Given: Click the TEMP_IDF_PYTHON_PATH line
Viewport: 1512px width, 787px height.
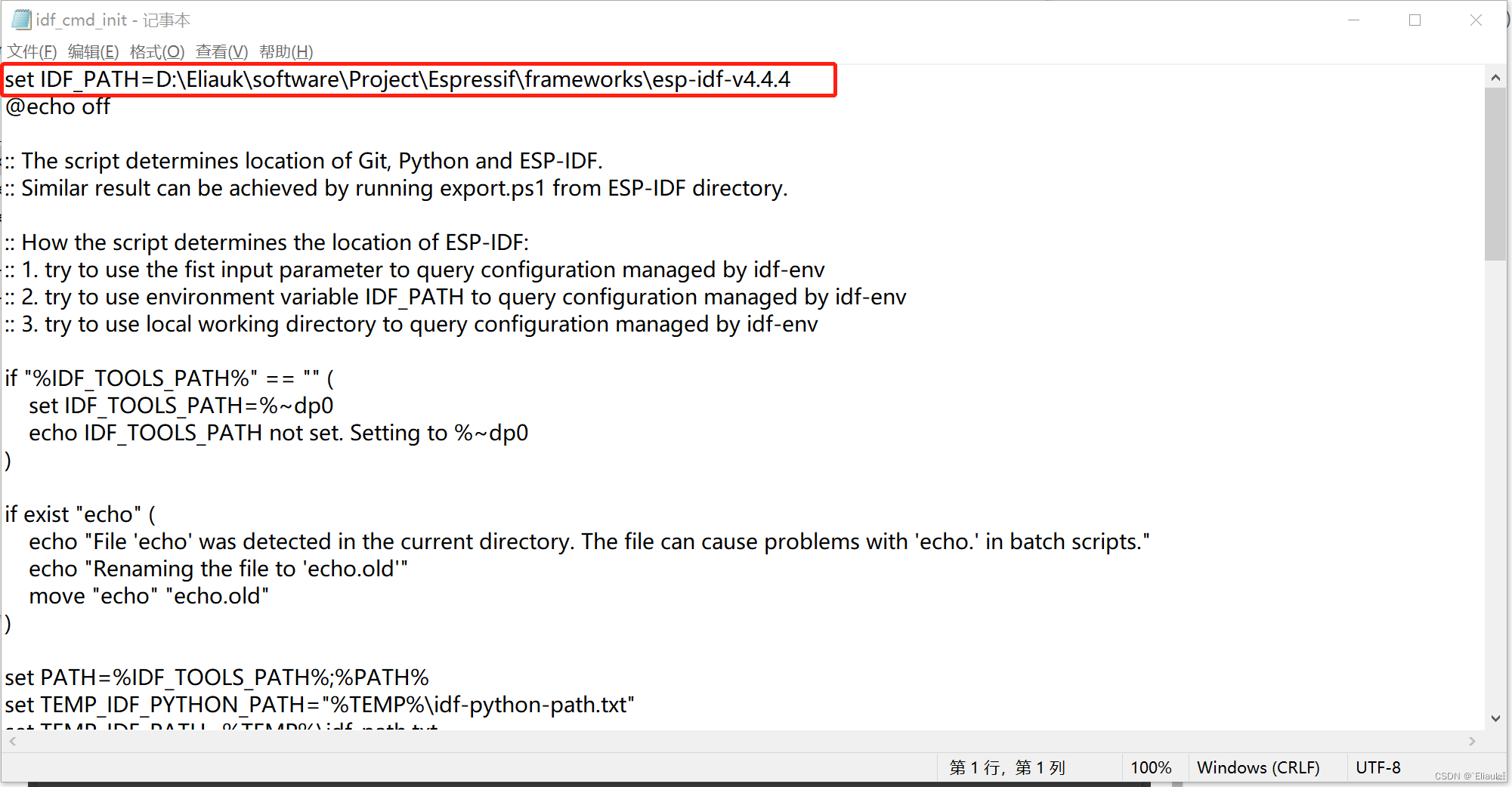Looking at the screenshot, I should (x=317, y=704).
